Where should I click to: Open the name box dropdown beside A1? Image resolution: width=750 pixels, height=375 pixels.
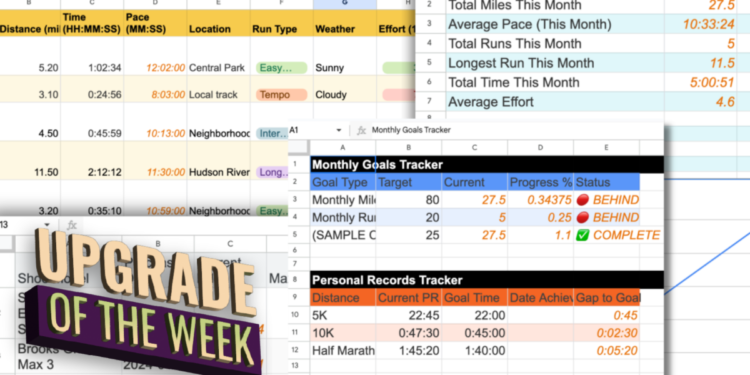(339, 130)
